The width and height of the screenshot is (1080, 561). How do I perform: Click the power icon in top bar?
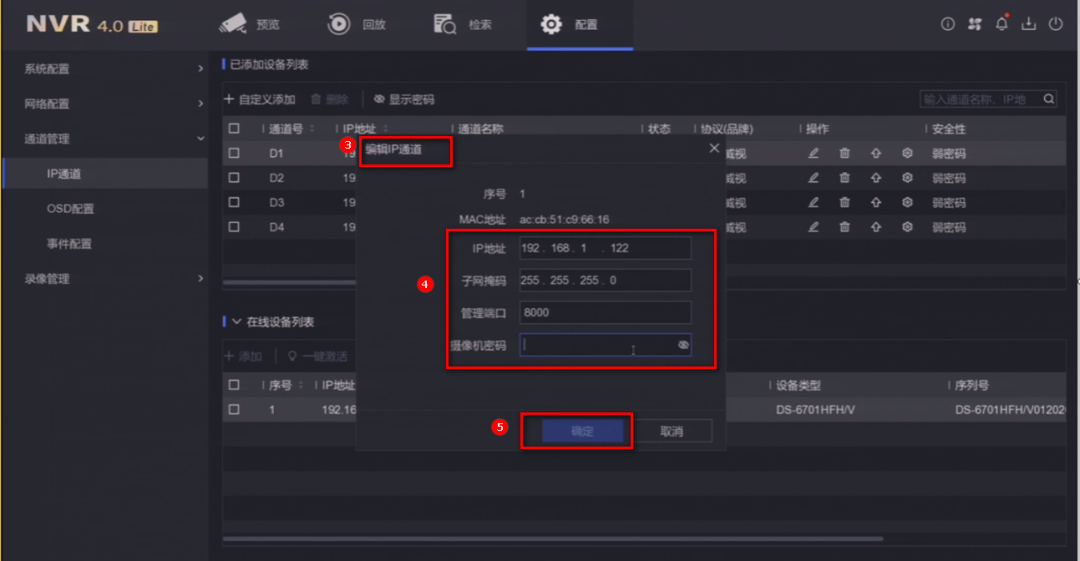click(x=1055, y=24)
